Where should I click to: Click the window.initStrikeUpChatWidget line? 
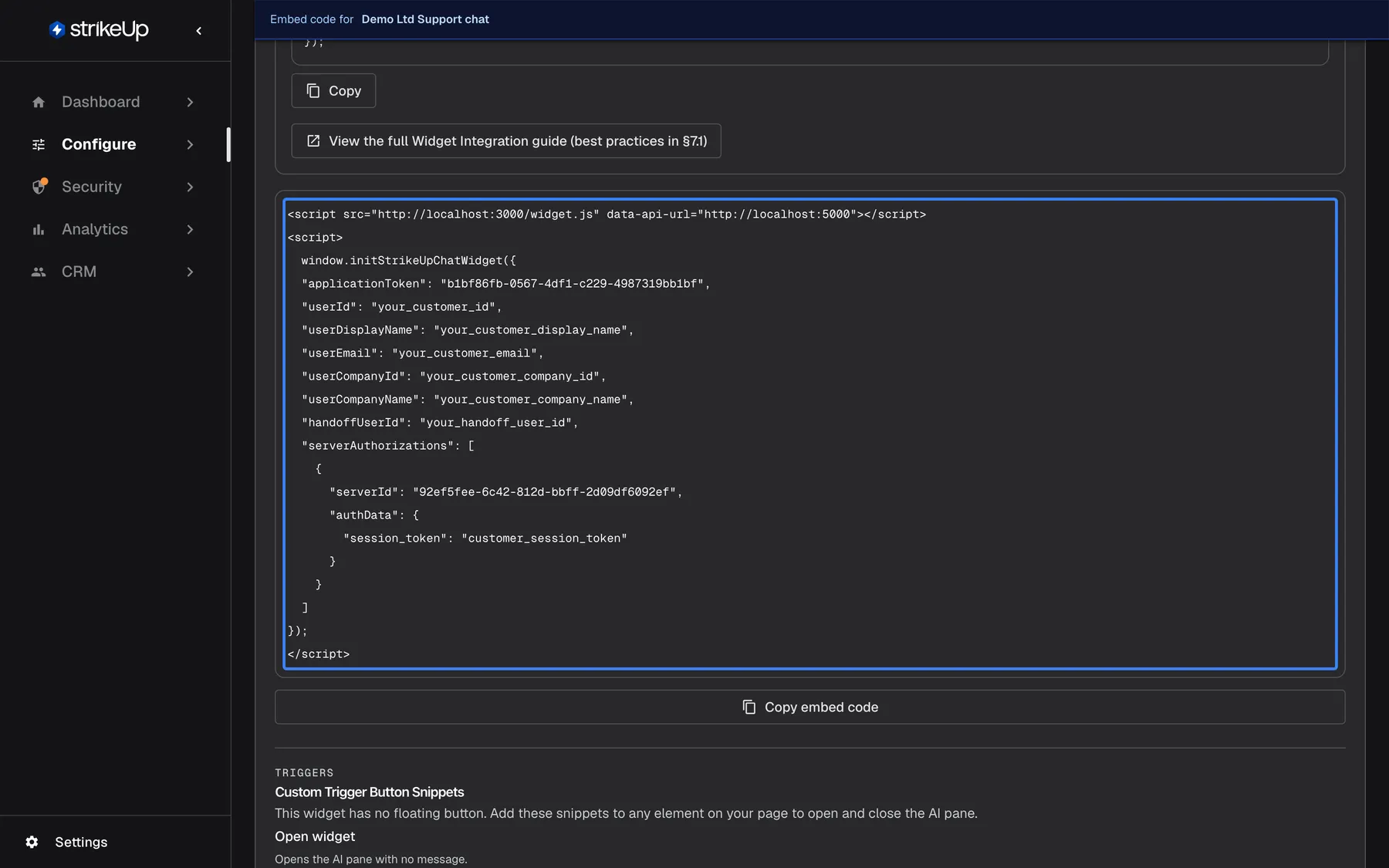(x=409, y=261)
